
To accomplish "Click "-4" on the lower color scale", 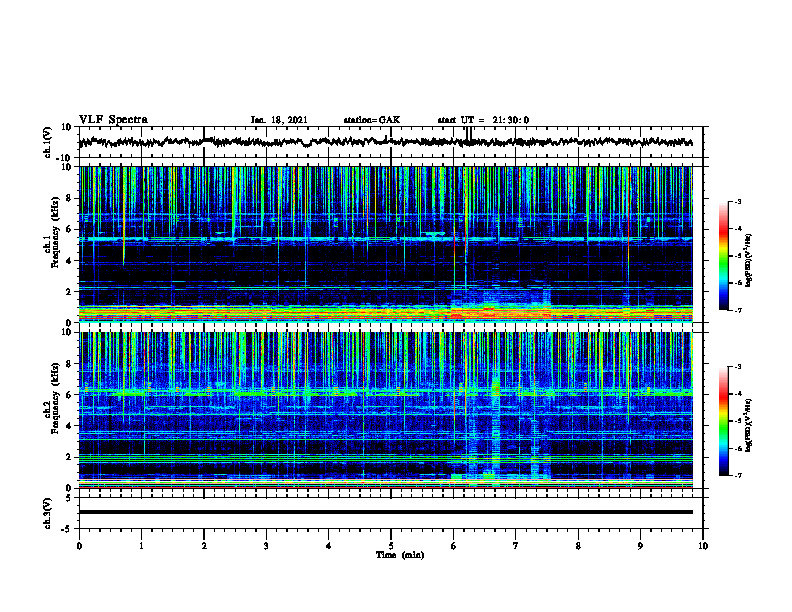I will pyautogui.click(x=737, y=394).
